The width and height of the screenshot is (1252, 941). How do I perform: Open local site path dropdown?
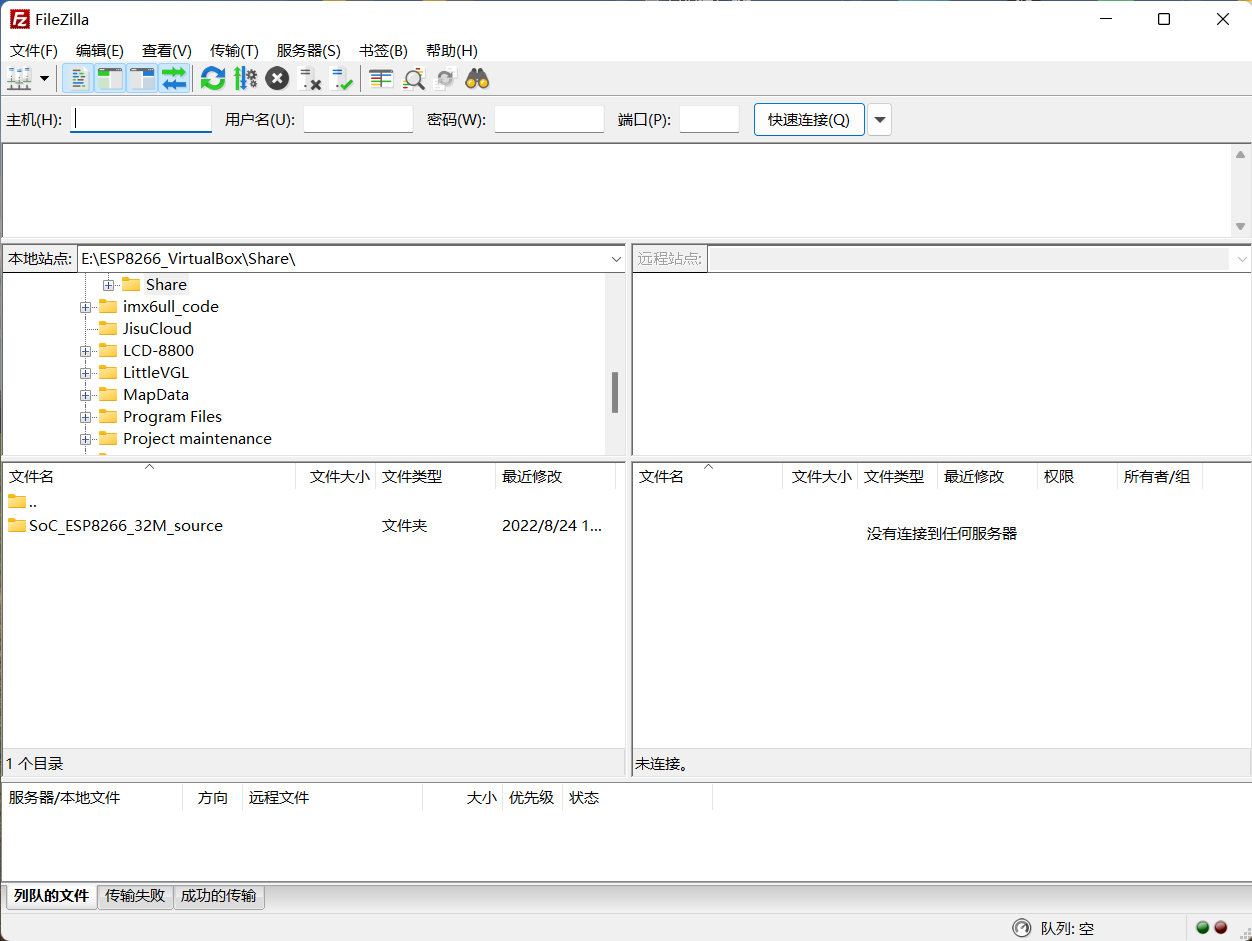(x=616, y=259)
